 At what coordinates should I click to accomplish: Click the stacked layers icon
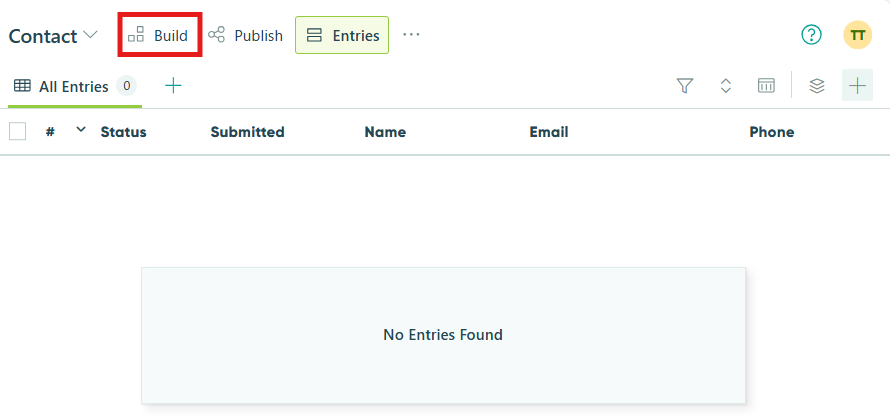click(x=817, y=86)
